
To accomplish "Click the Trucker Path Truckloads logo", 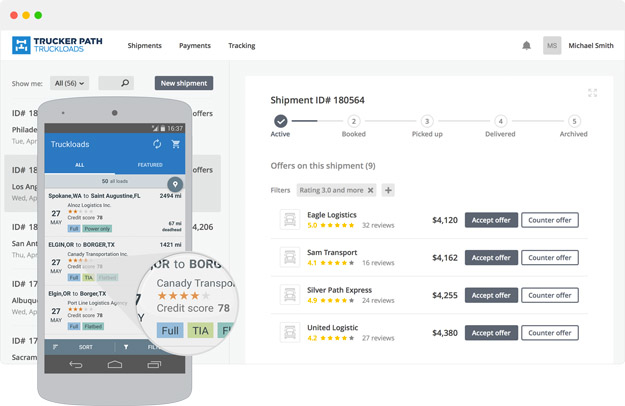I will click(57, 45).
